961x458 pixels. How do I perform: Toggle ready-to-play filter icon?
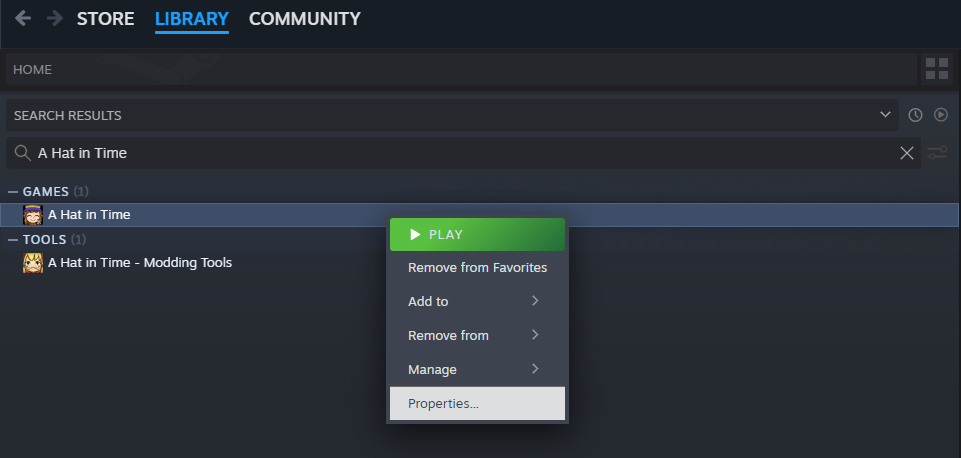click(x=941, y=115)
